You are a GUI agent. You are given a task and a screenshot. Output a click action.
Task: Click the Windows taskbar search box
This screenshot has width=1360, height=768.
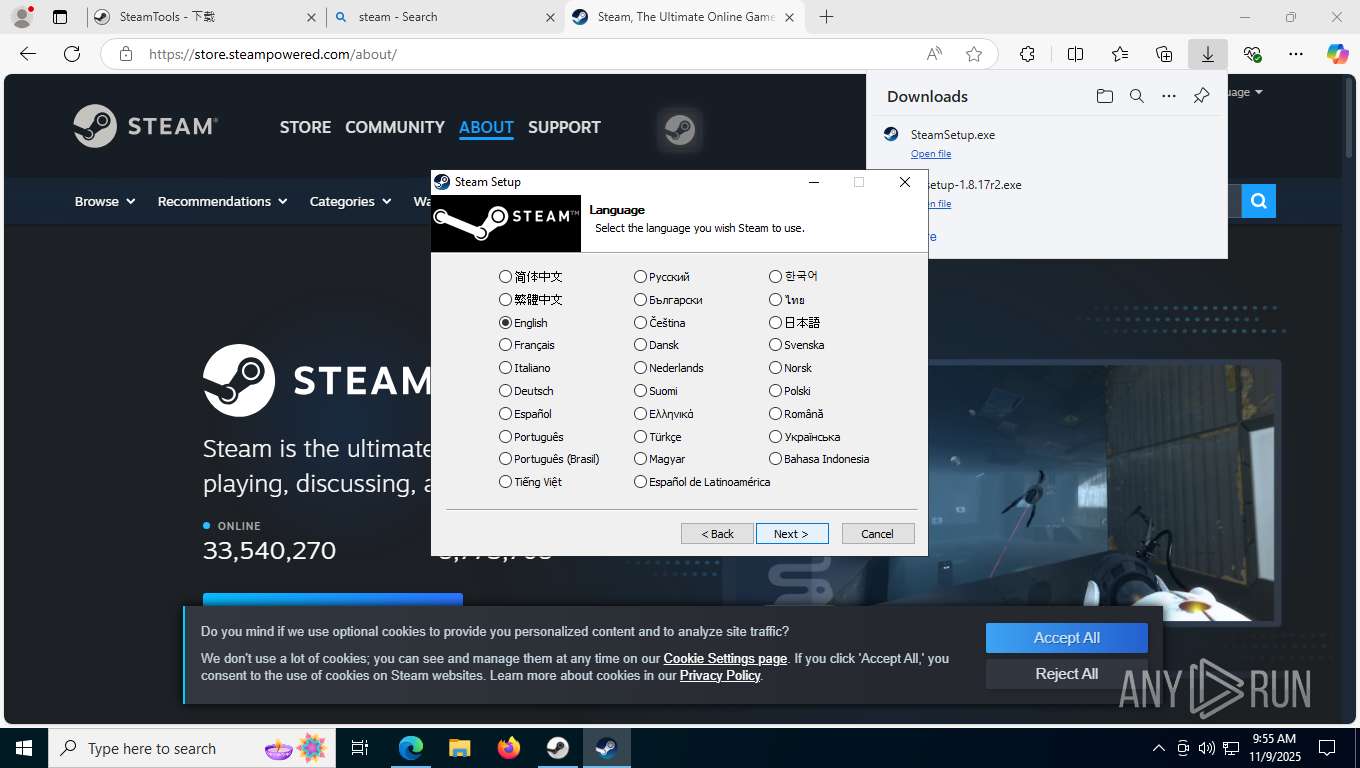click(190, 748)
